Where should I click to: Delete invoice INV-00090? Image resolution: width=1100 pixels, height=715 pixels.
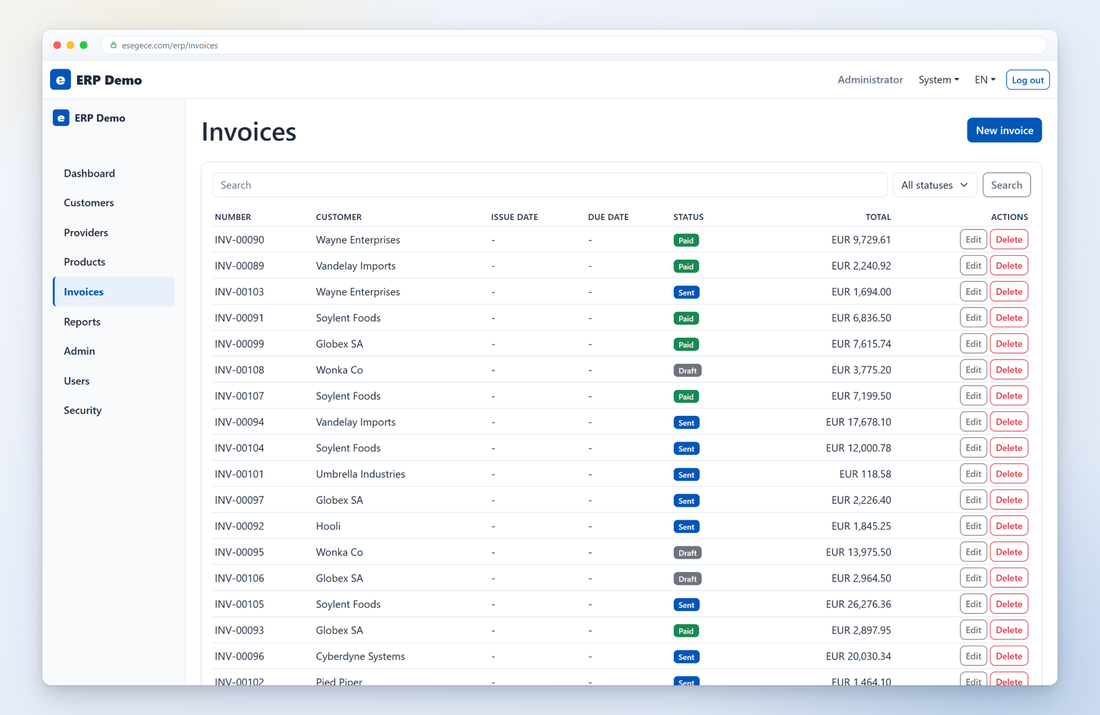coord(1009,240)
